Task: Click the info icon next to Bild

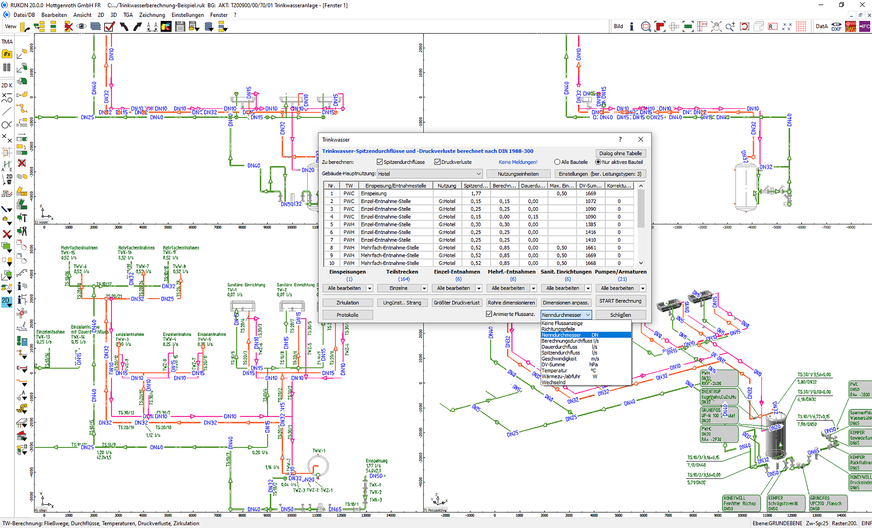Action: [x=633, y=27]
